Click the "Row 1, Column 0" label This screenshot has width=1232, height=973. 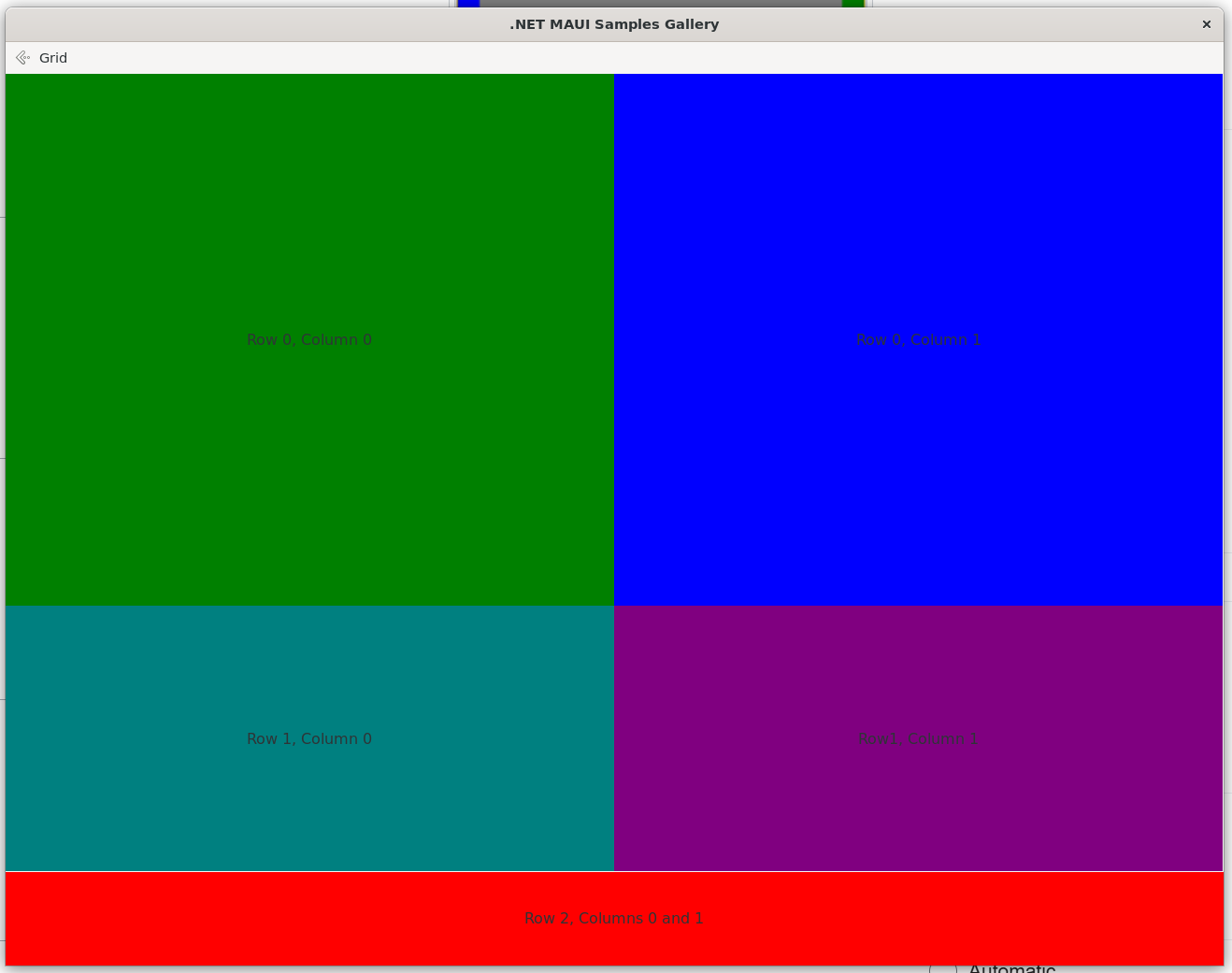point(309,738)
